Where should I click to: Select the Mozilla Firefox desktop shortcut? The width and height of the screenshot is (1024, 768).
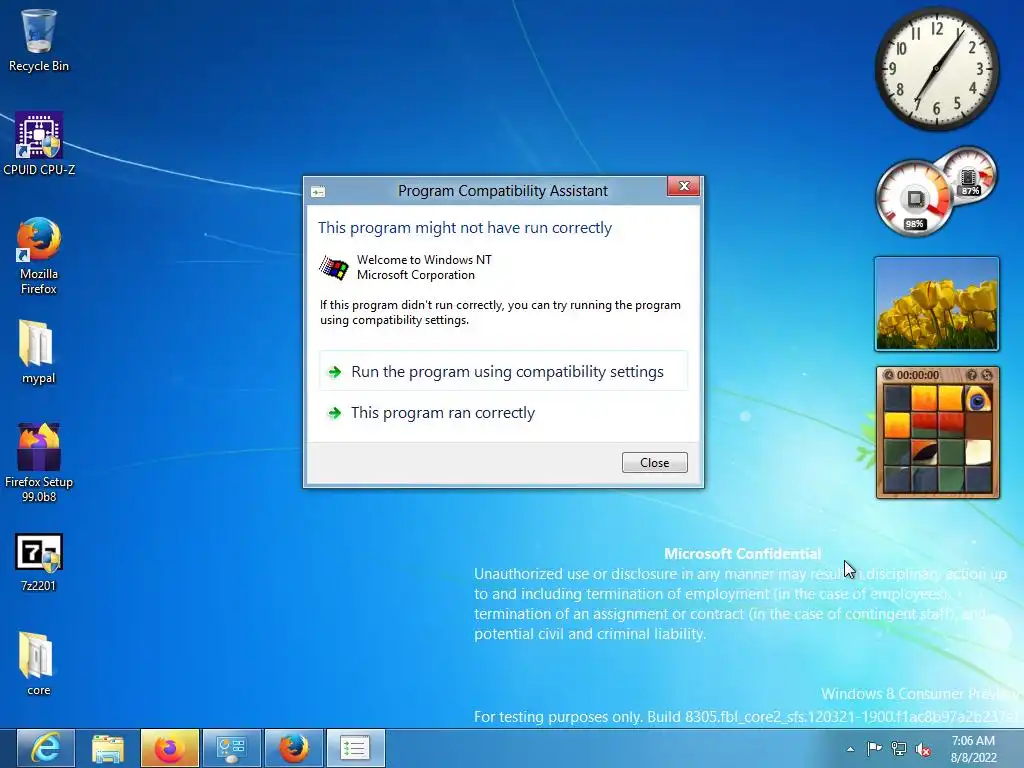pyautogui.click(x=39, y=256)
